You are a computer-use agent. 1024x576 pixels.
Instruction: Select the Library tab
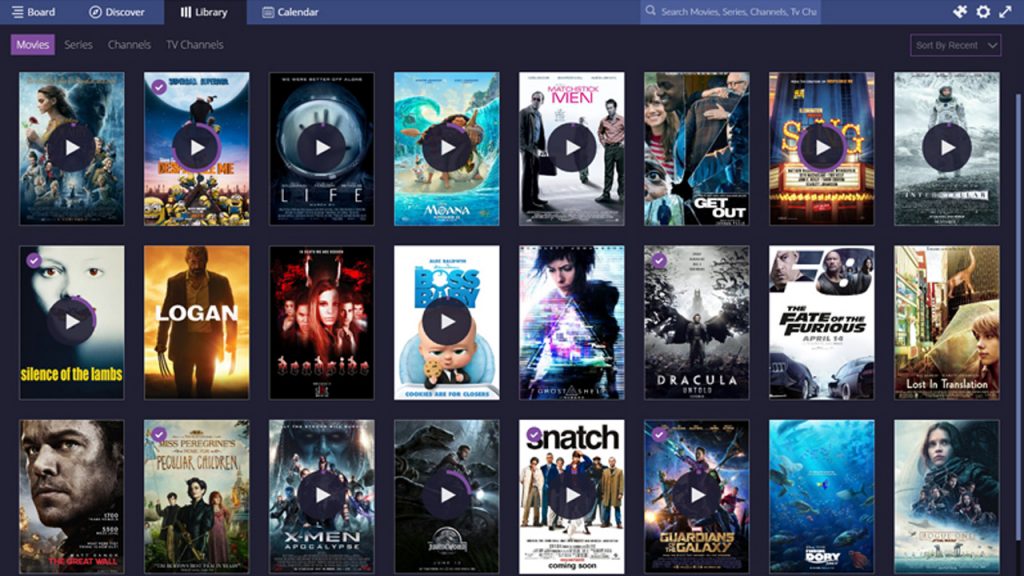[x=204, y=12]
